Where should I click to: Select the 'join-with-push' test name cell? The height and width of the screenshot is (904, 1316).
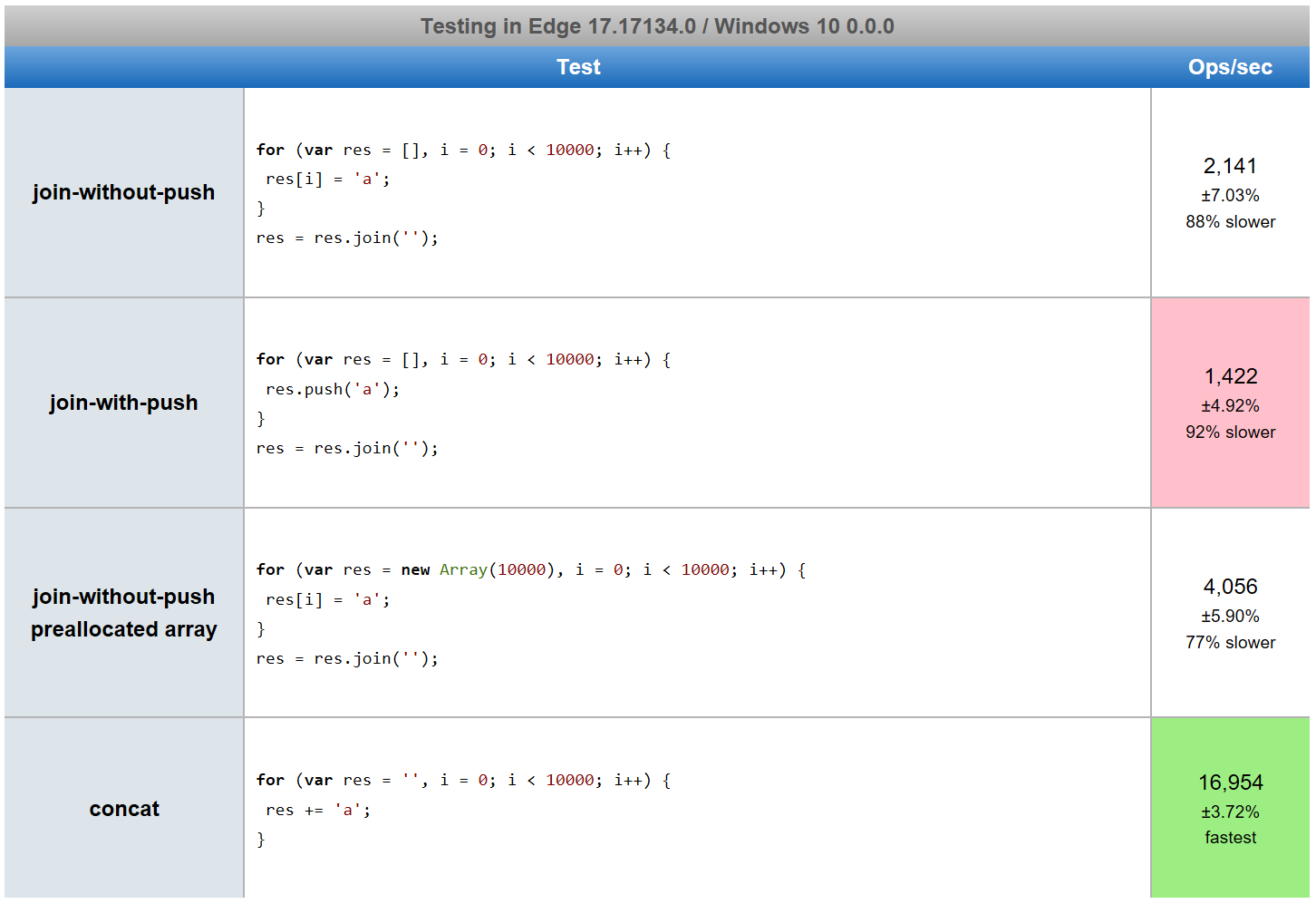click(x=124, y=403)
